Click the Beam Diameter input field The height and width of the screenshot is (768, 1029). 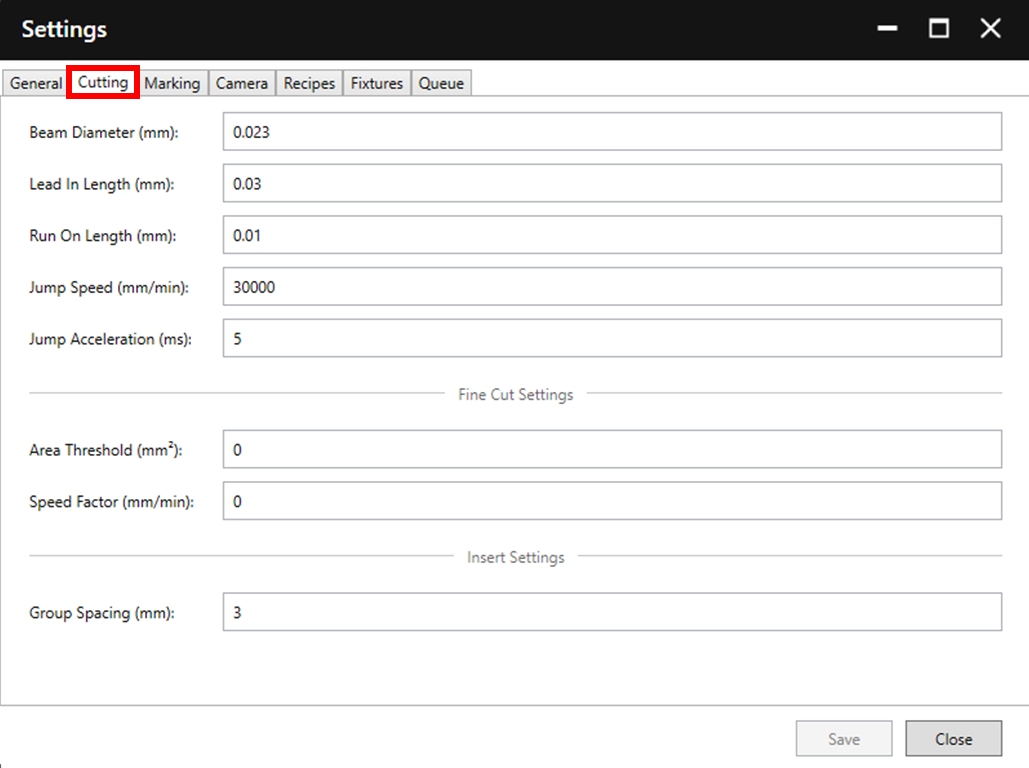(612, 131)
